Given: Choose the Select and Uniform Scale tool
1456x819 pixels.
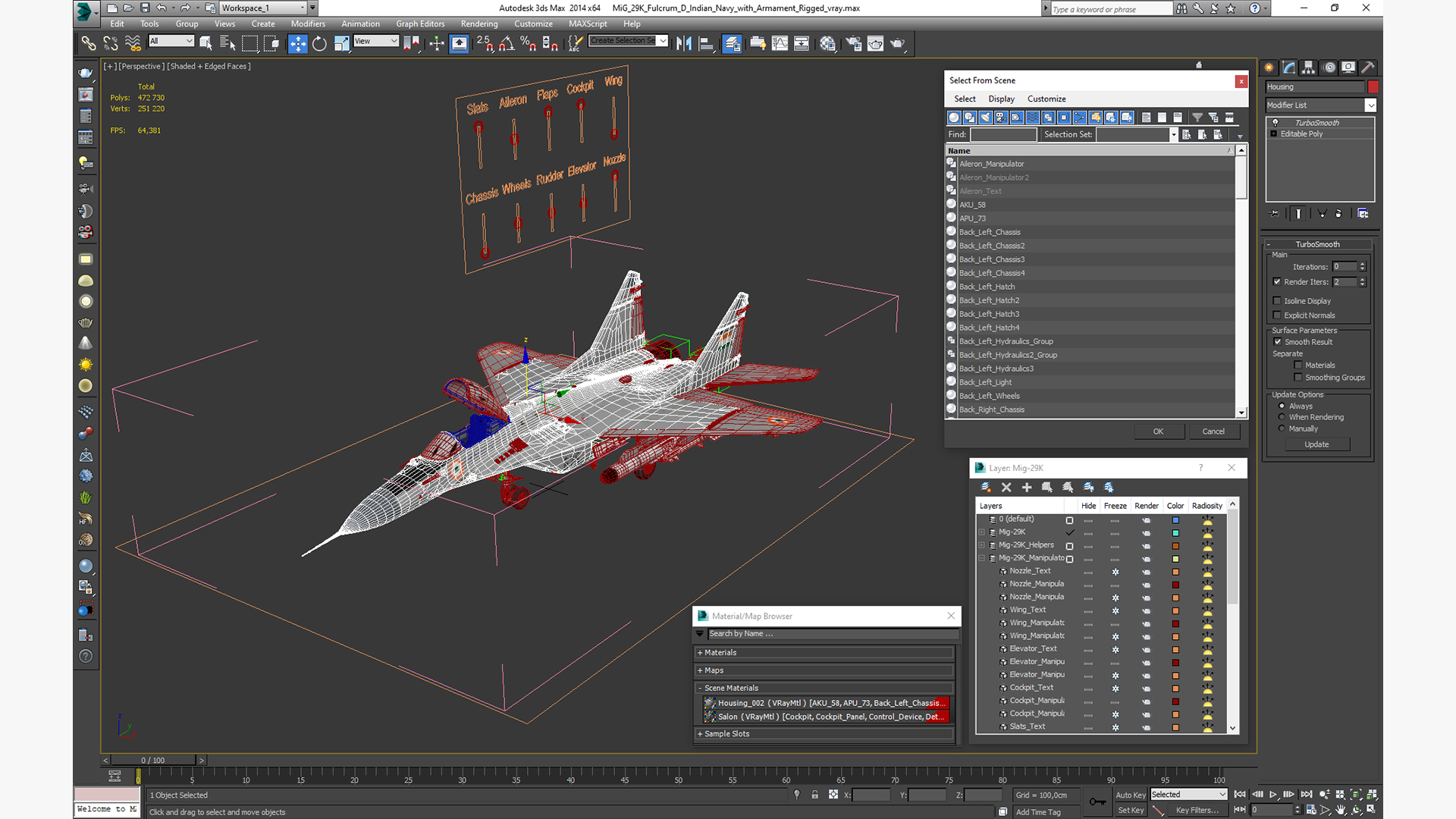Looking at the screenshot, I should pyautogui.click(x=341, y=43).
